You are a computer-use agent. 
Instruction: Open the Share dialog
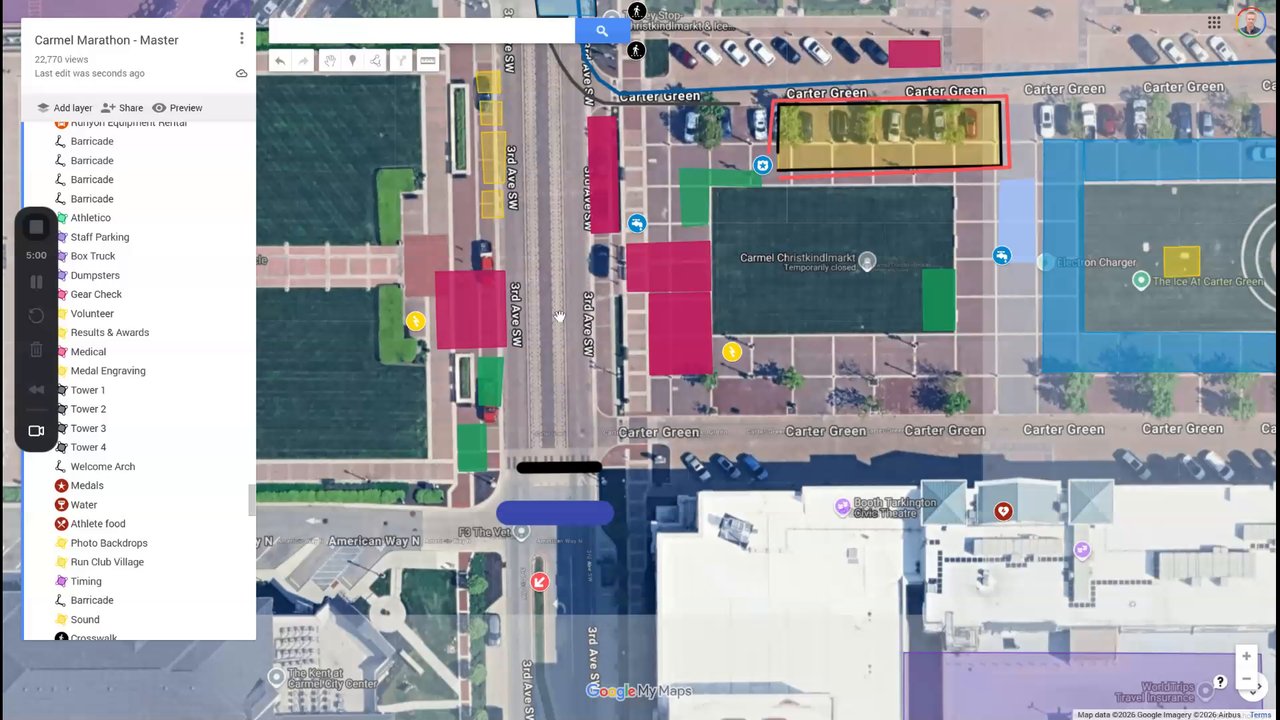coord(122,108)
